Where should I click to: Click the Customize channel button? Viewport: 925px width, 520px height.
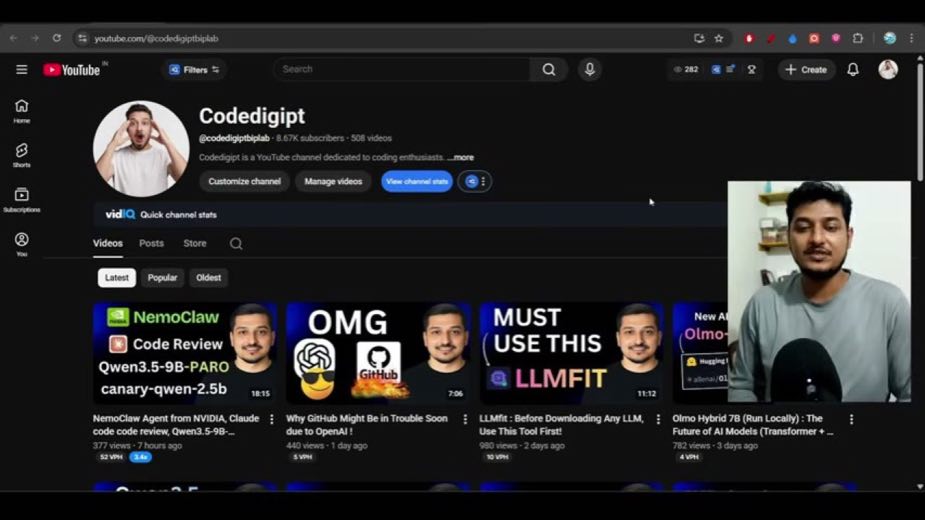(244, 181)
